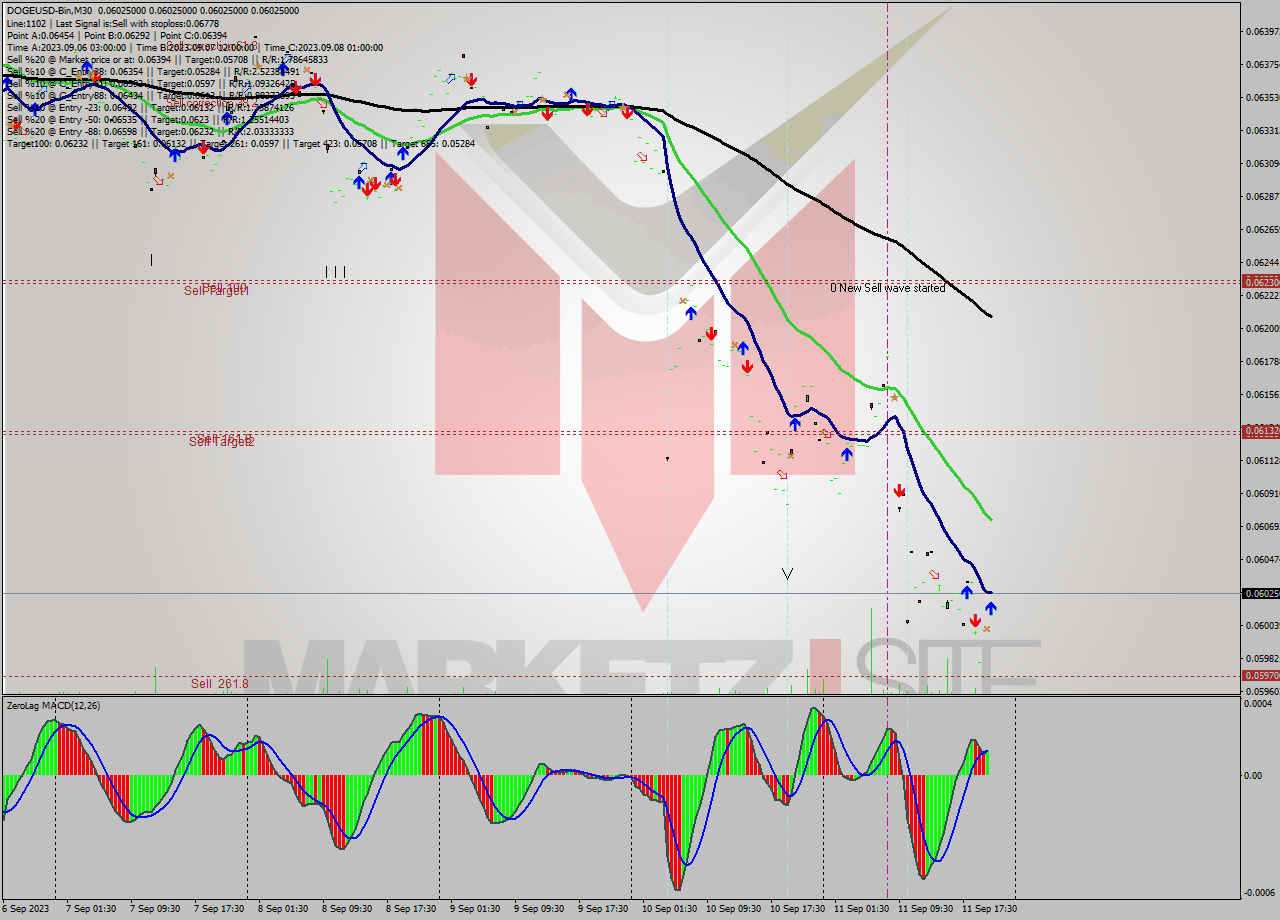Click the '8 Sep 17:30' time label
The image size is (1280, 920).
(411, 909)
